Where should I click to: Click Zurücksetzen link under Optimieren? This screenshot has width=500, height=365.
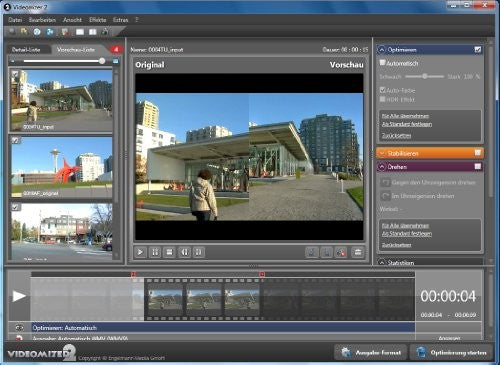[x=397, y=135]
